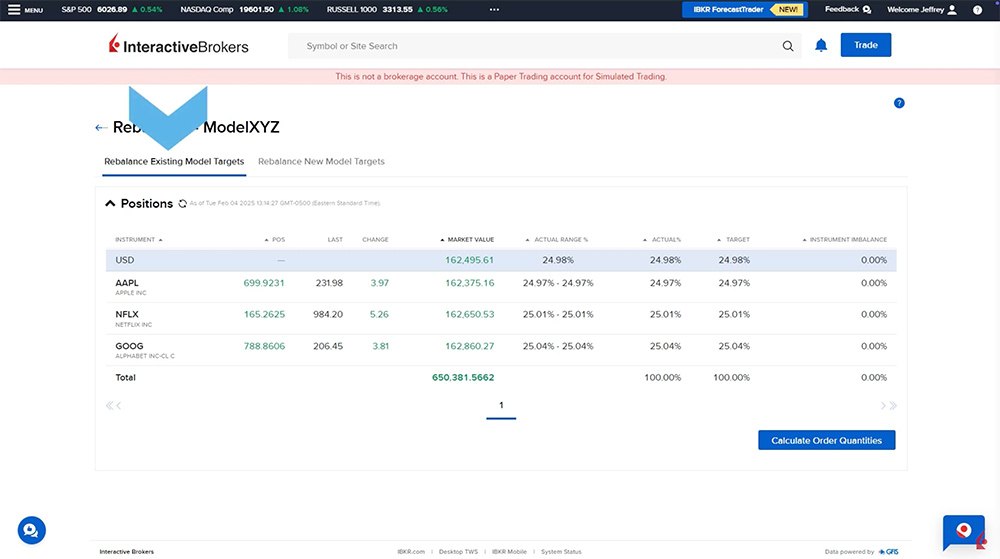Open the chat bubble icon at bottom left
This screenshot has width=1000, height=559.
coord(31,530)
